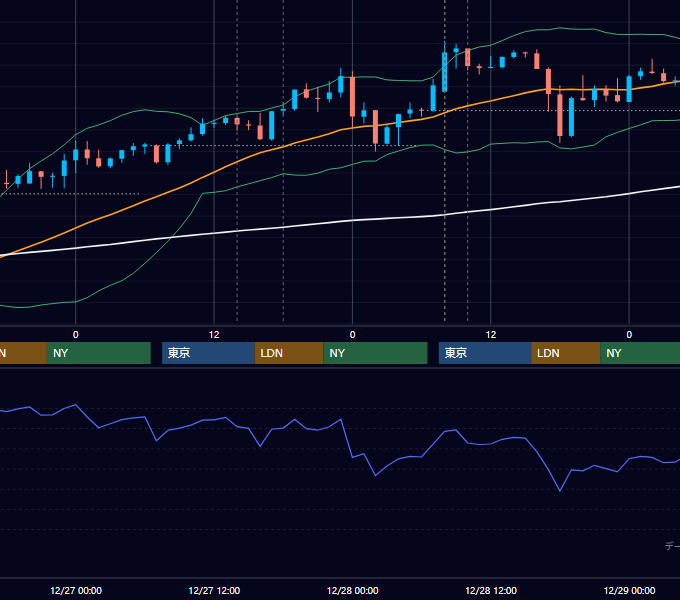Click the 東京 session block for 12/28
The height and width of the screenshot is (600, 680).
click(x=485, y=353)
